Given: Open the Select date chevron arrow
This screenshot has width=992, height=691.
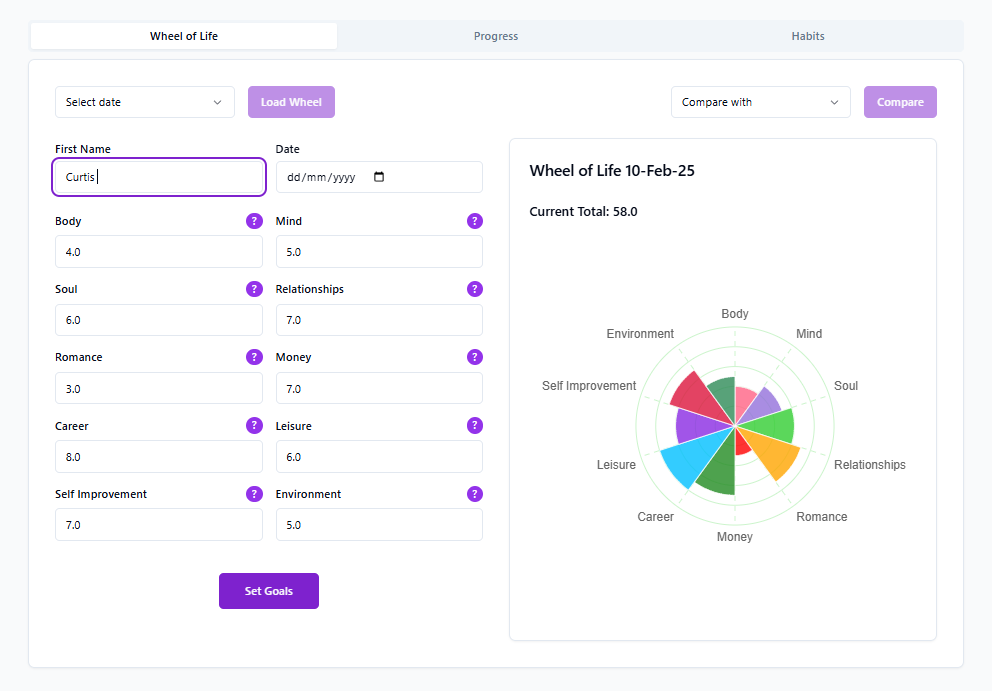Looking at the screenshot, I should coord(217,101).
